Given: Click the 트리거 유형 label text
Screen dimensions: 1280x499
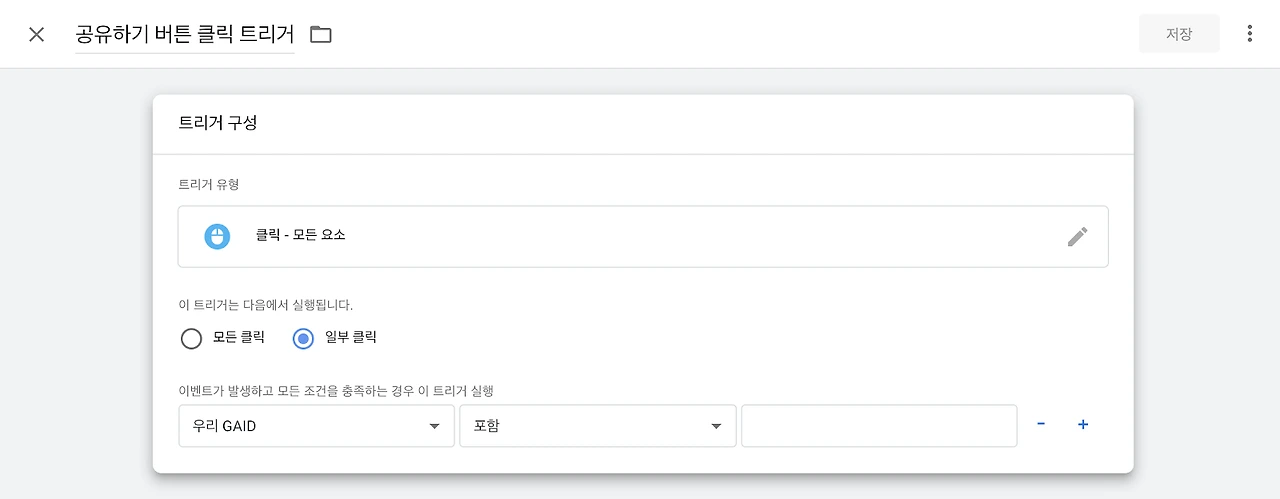Looking at the screenshot, I should click(208, 184).
